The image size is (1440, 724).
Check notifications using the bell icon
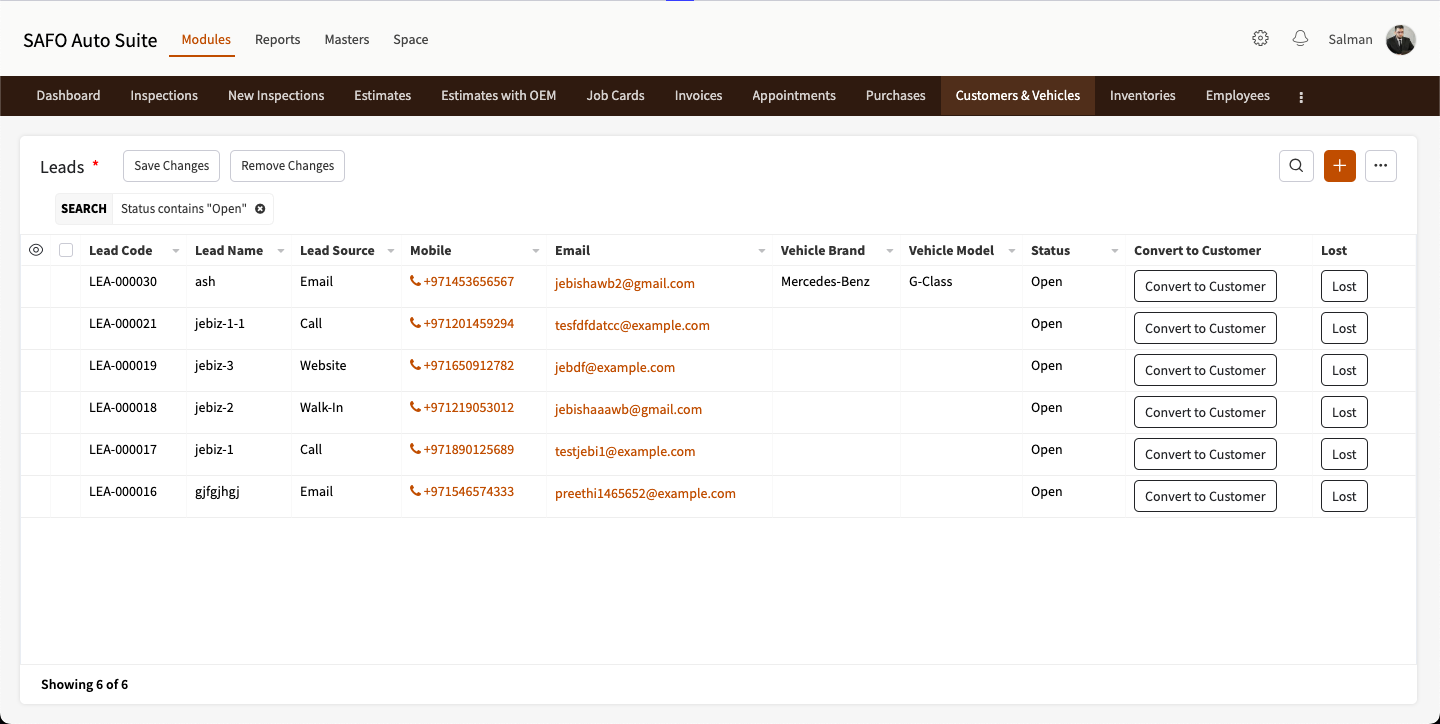click(1300, 37)
